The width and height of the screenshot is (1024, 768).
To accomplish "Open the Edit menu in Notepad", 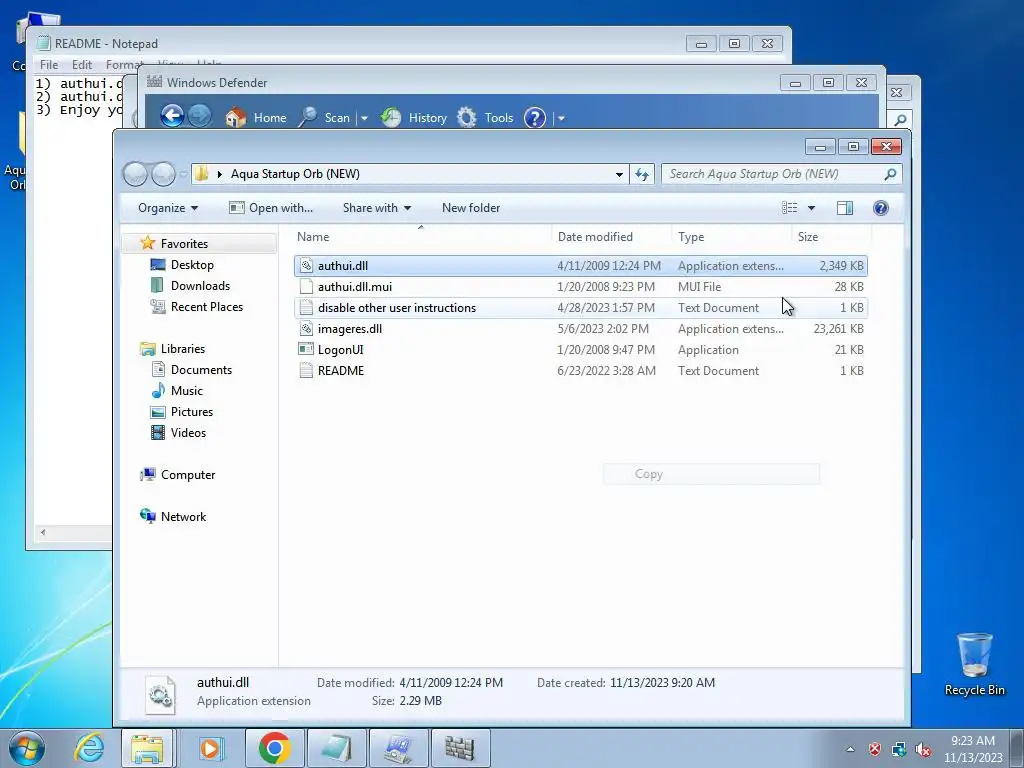I will pyautogui.click(x=82, y=65).
